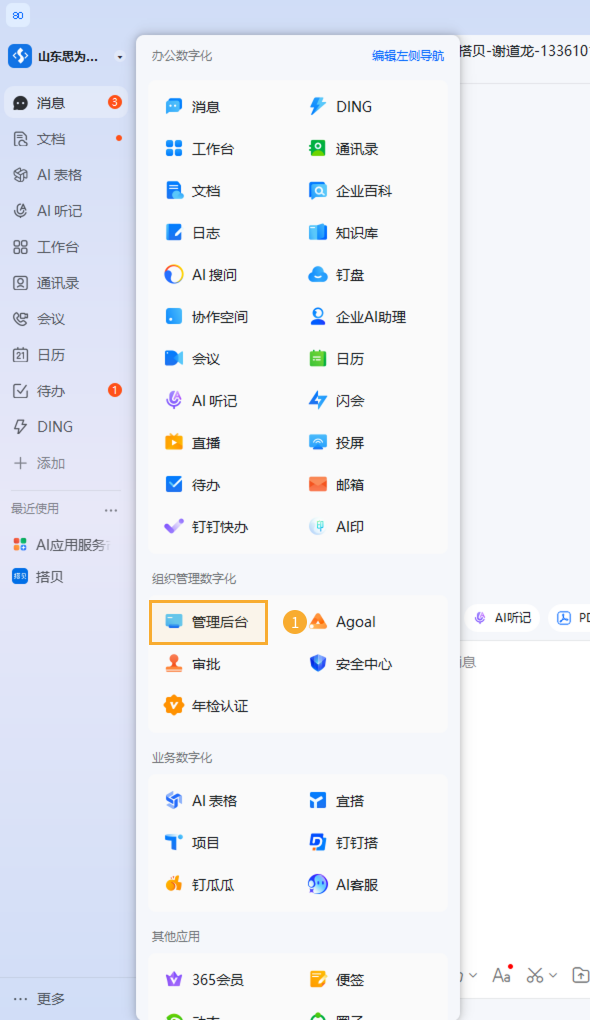
Task: Launch AI 搜问 app
Action: (x=200, y=275)
